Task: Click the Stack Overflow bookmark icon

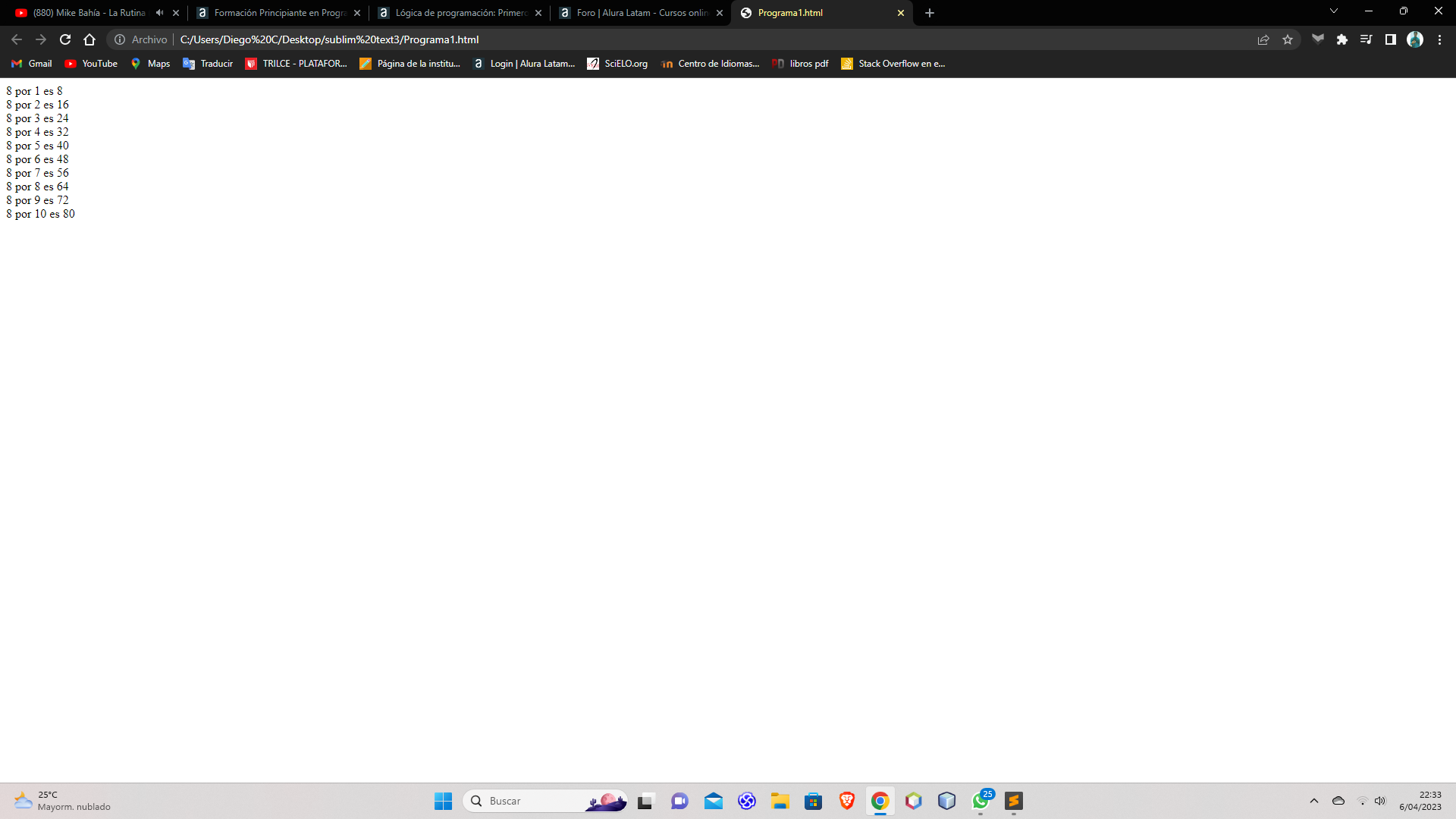Action: 847,63
